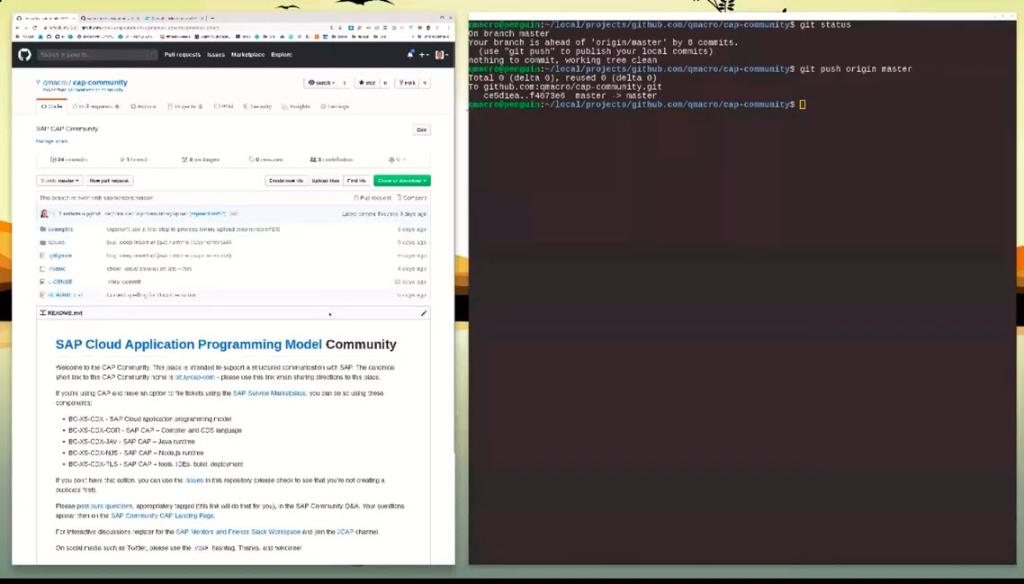Go to Issues in GitHub top navigation
Viewport: 1024px width, 584px height.
216,55
